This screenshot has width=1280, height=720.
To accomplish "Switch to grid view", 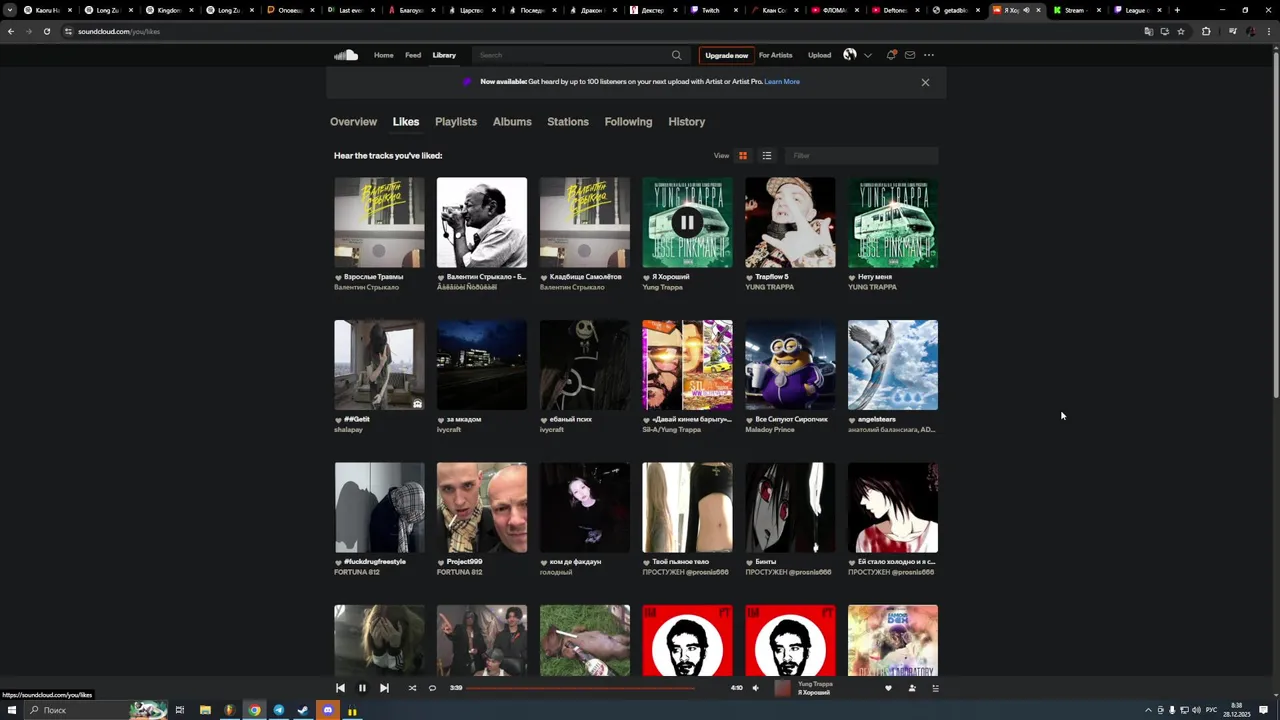I will point(743,156).
